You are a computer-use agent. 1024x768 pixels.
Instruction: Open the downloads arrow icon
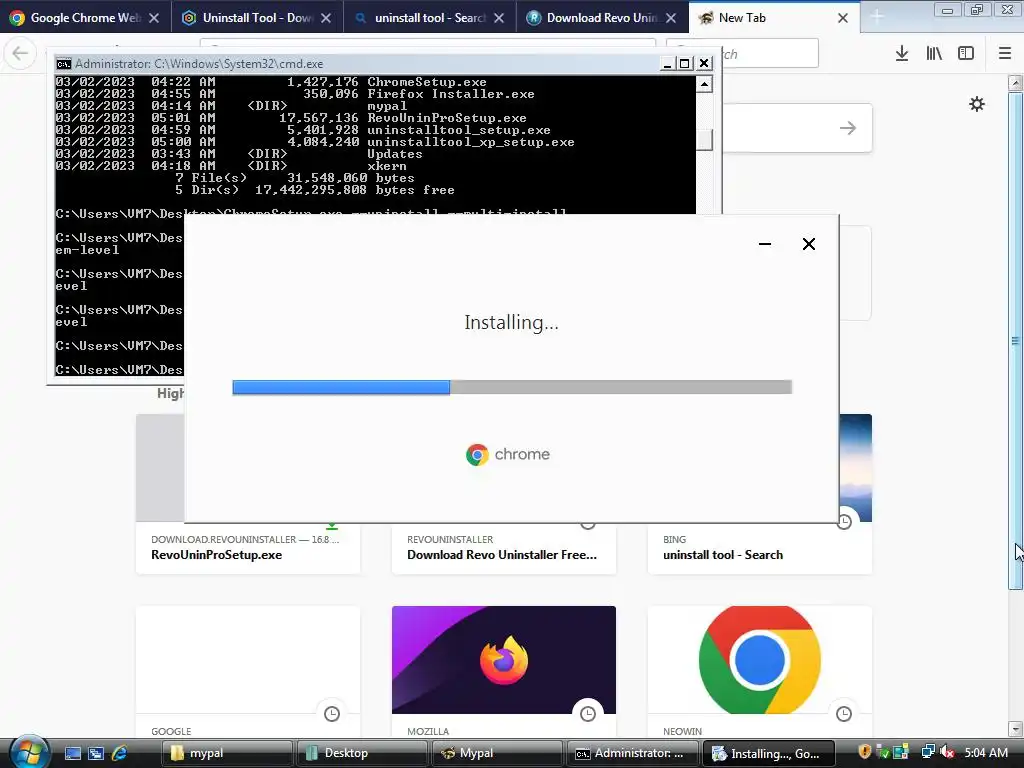[902, 54]
